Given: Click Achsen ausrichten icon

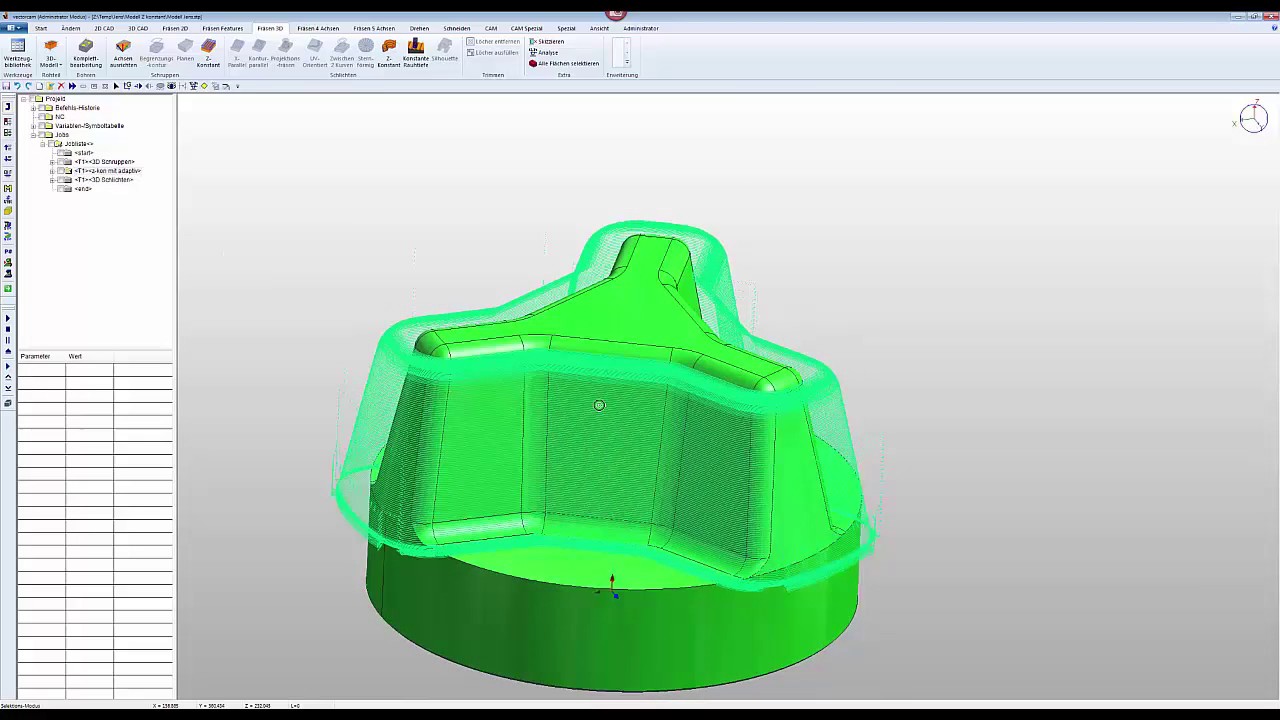Looking at the screenshot, I should coord(123,52).
